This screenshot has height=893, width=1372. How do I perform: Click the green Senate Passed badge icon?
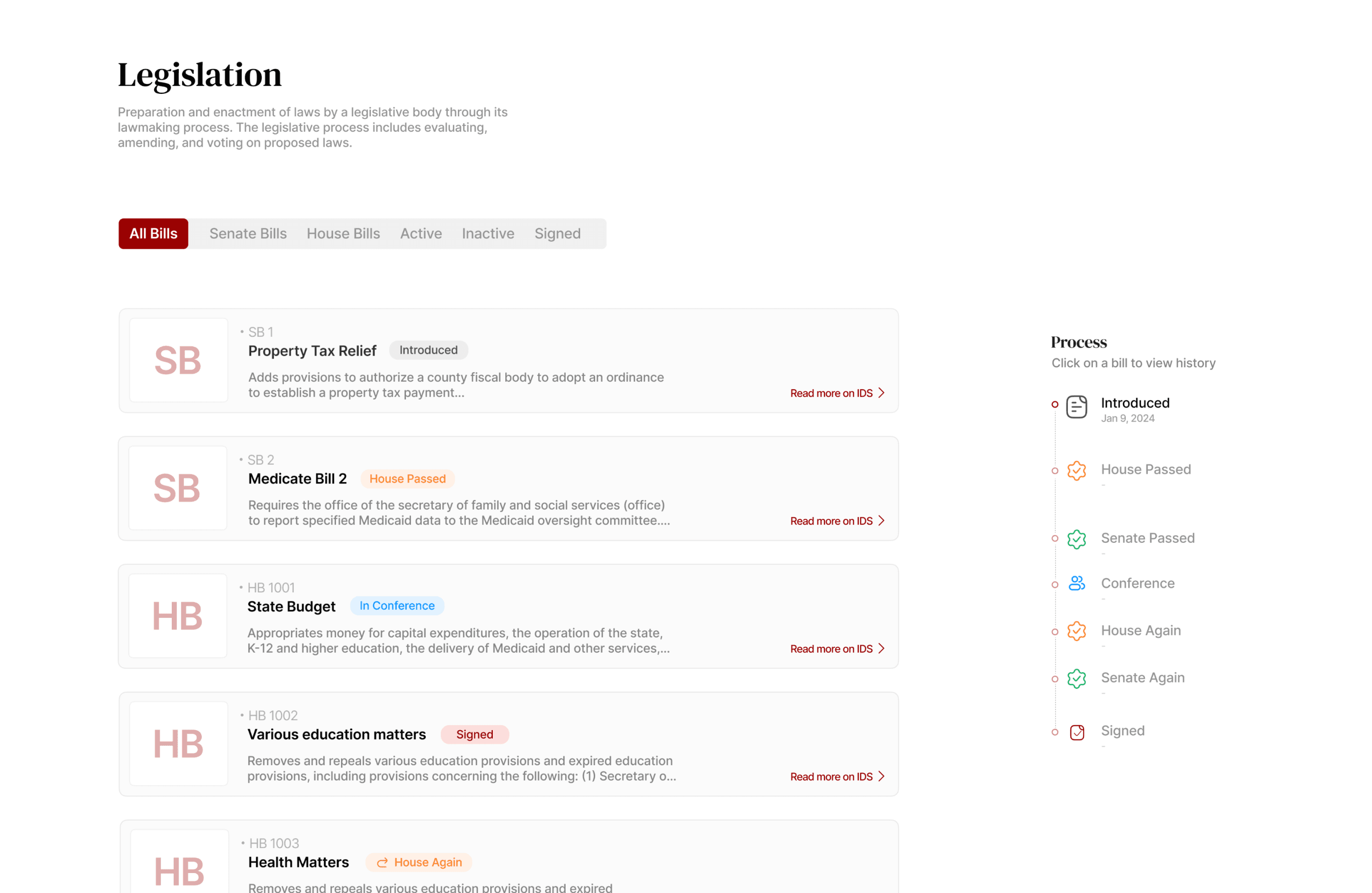pos(1076,539)
